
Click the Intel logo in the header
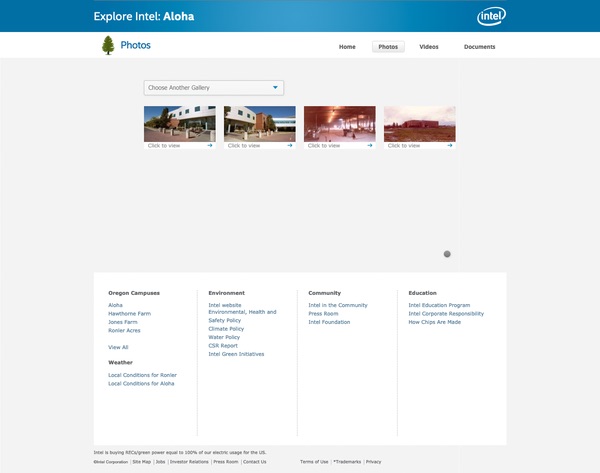[491, 16]
